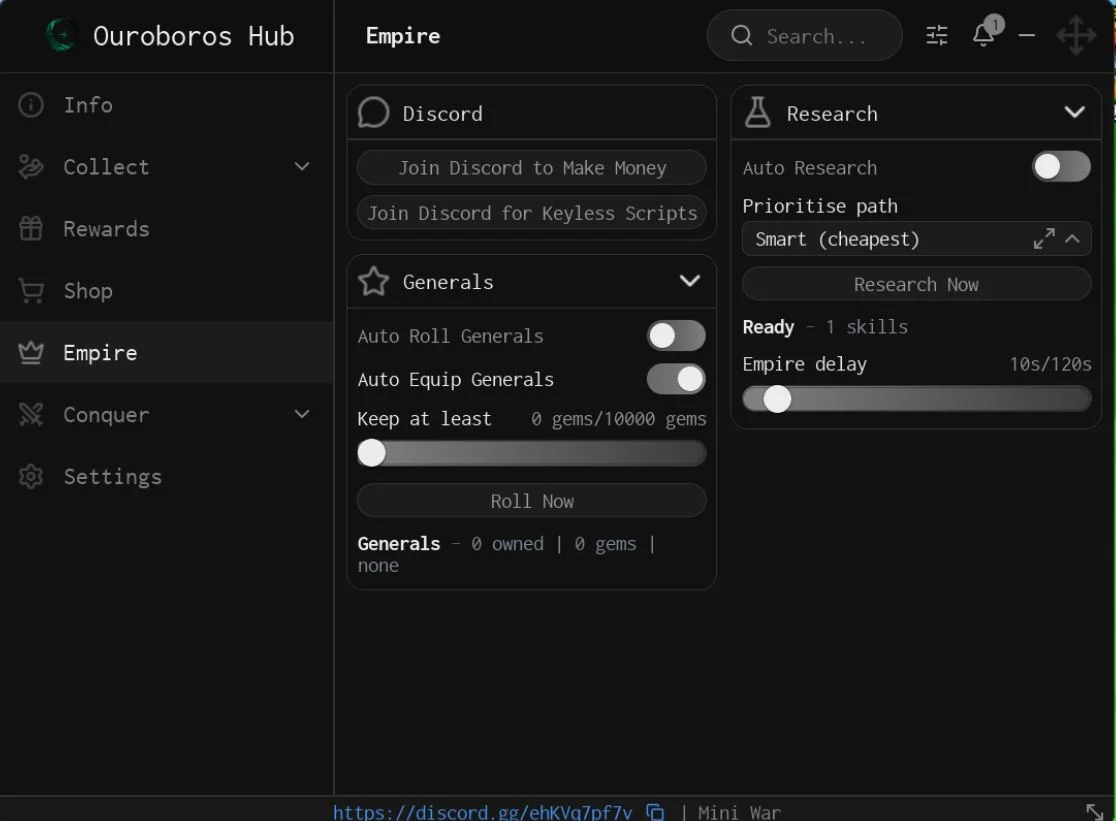Viewport: 1116px width, 821px height.
Task: Expand the Collect menu chevron
Action: pos(302,166)
